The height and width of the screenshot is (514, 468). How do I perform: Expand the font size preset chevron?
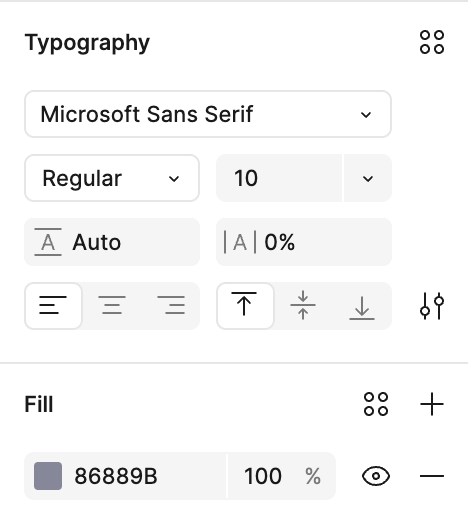pyautogui.click(x=368, y=178)
